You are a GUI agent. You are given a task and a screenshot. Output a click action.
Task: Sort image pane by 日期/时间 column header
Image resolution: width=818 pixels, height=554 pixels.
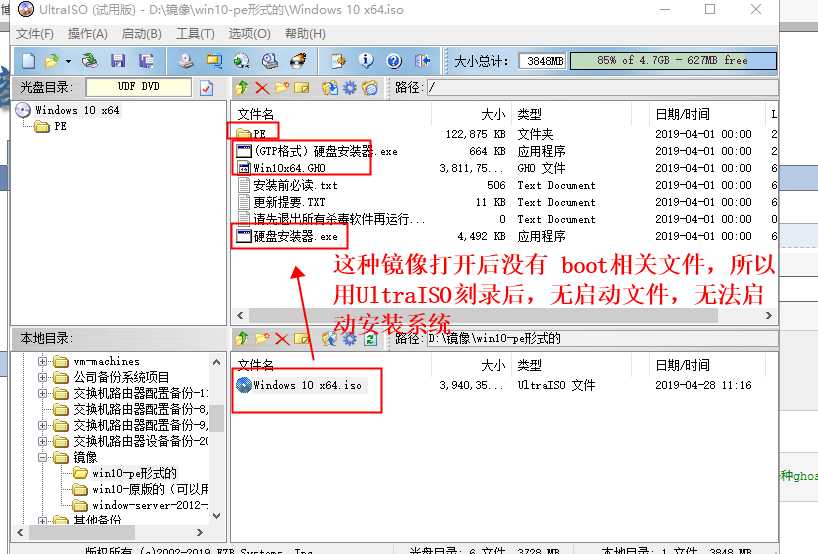682,114
